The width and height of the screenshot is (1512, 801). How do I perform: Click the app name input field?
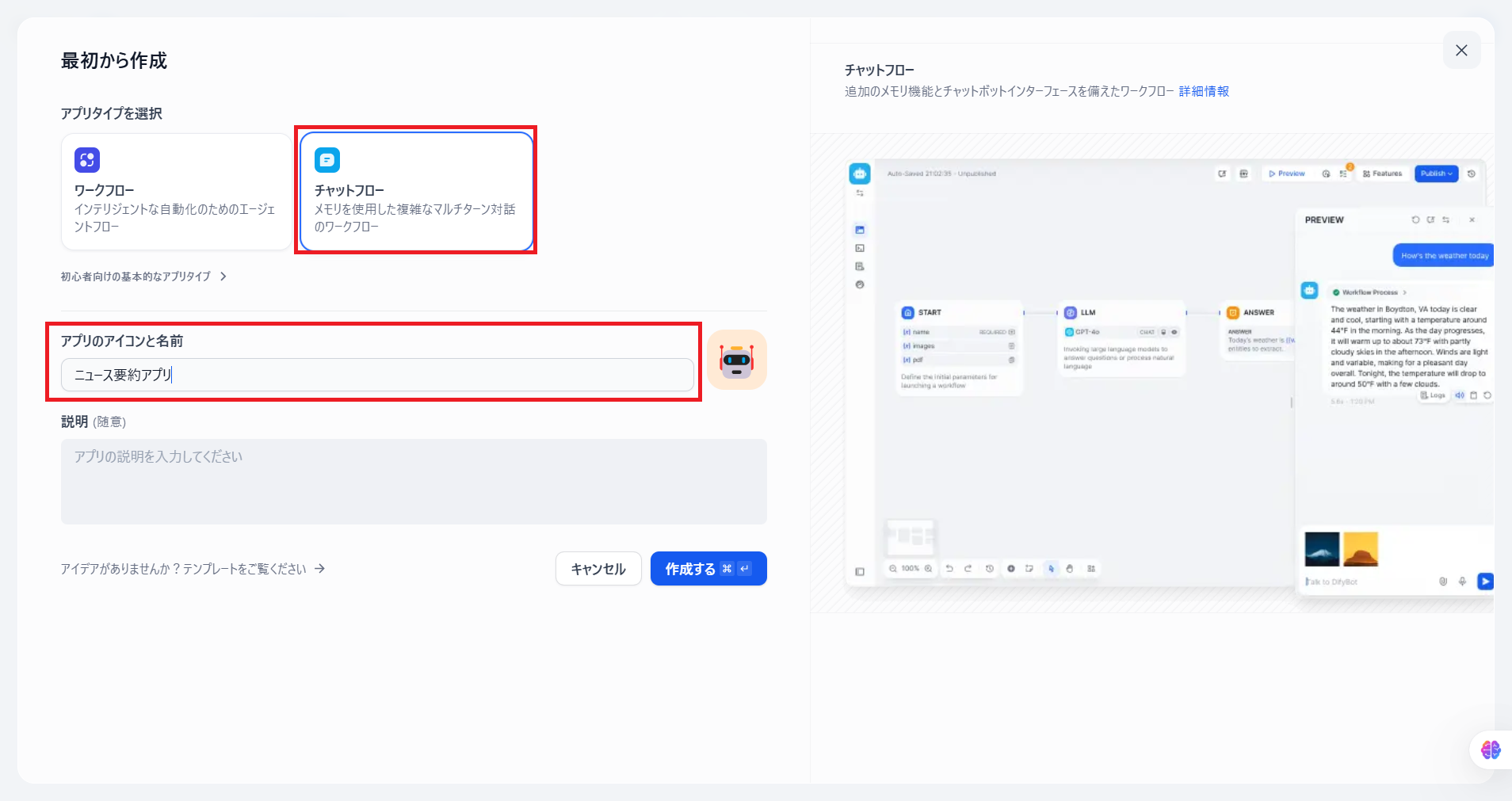[x=377, y=375]
